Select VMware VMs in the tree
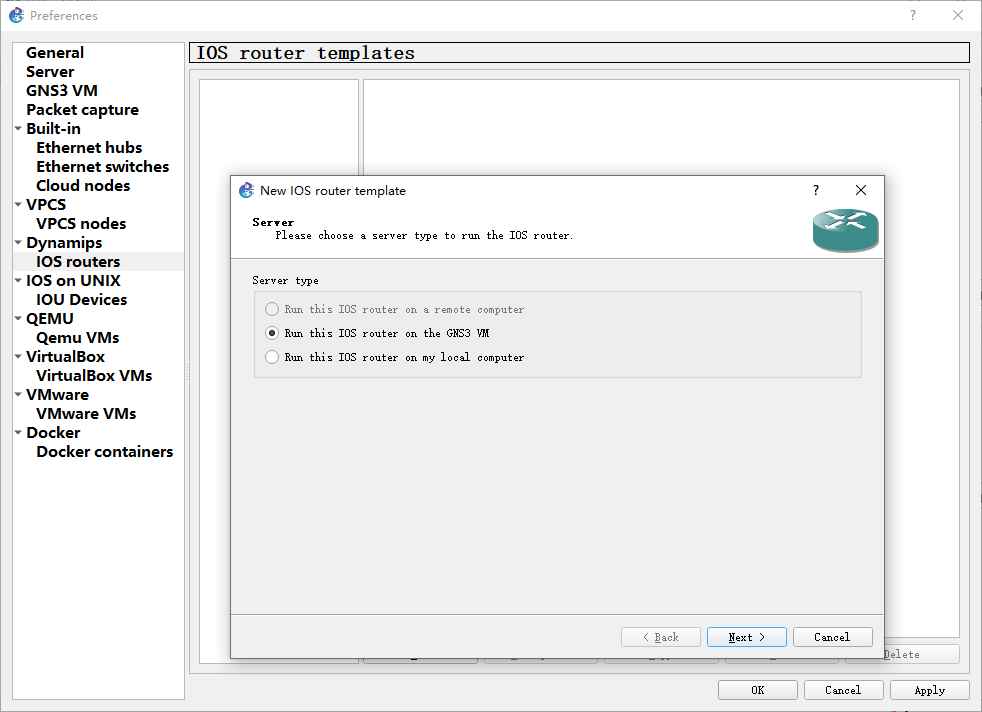 tap(86, 413)
